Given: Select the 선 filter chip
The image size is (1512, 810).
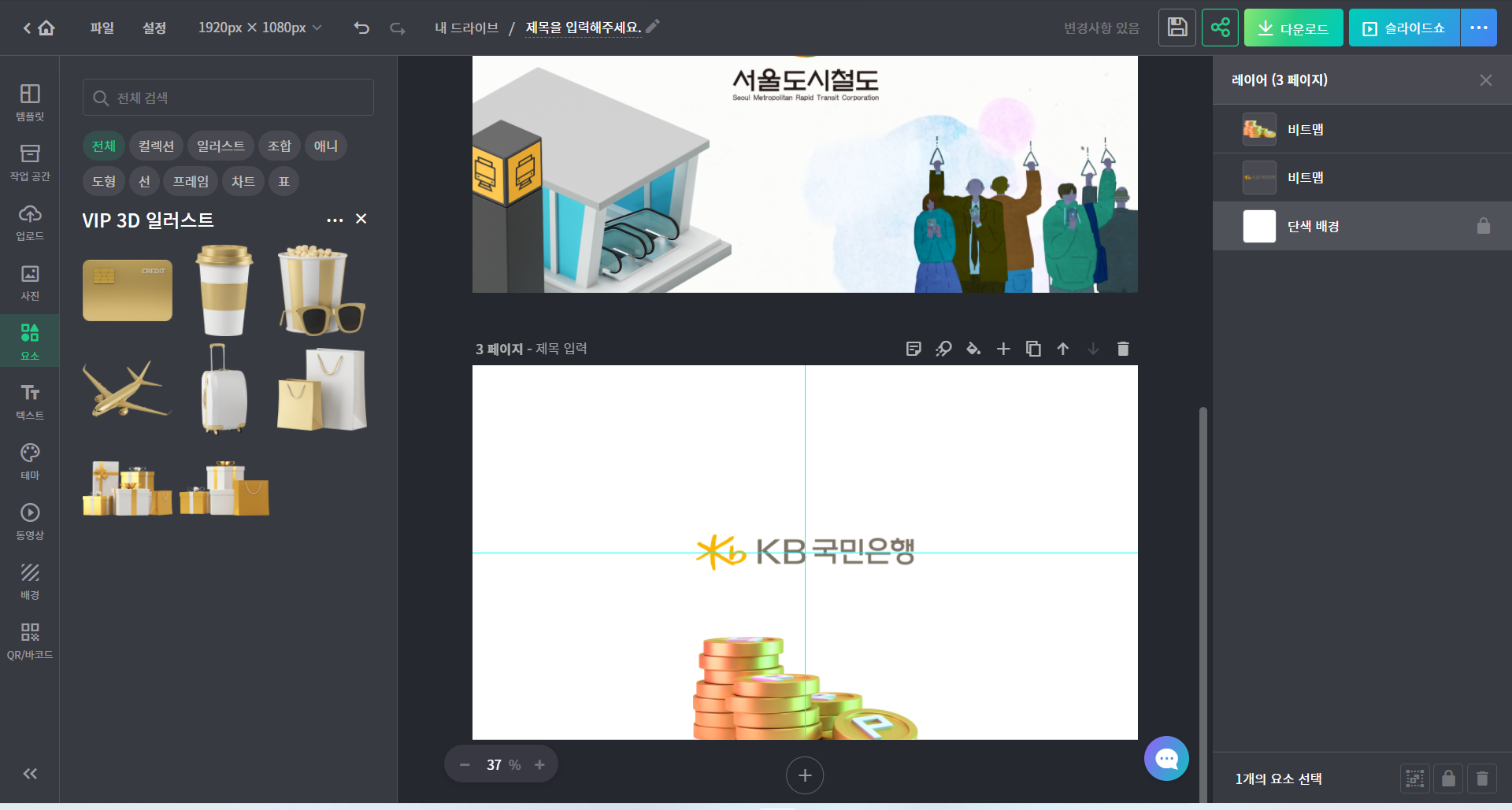Looking at the screenshot, I should (144, 181).
